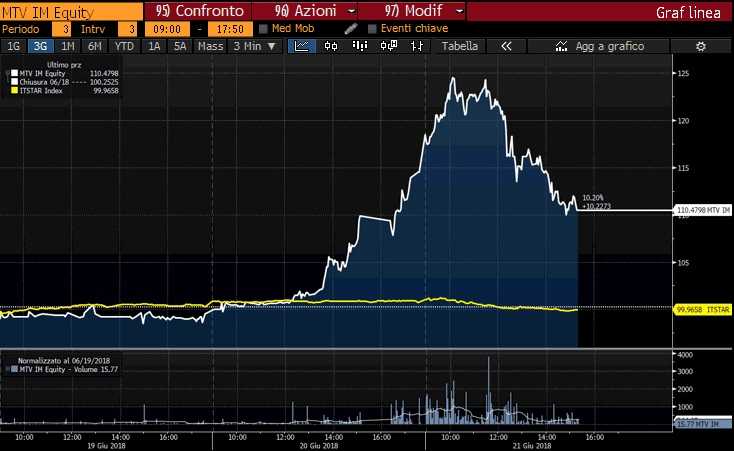Collapse panel with double left chevron
The image size is (734, 451).
tap(506, 46)
